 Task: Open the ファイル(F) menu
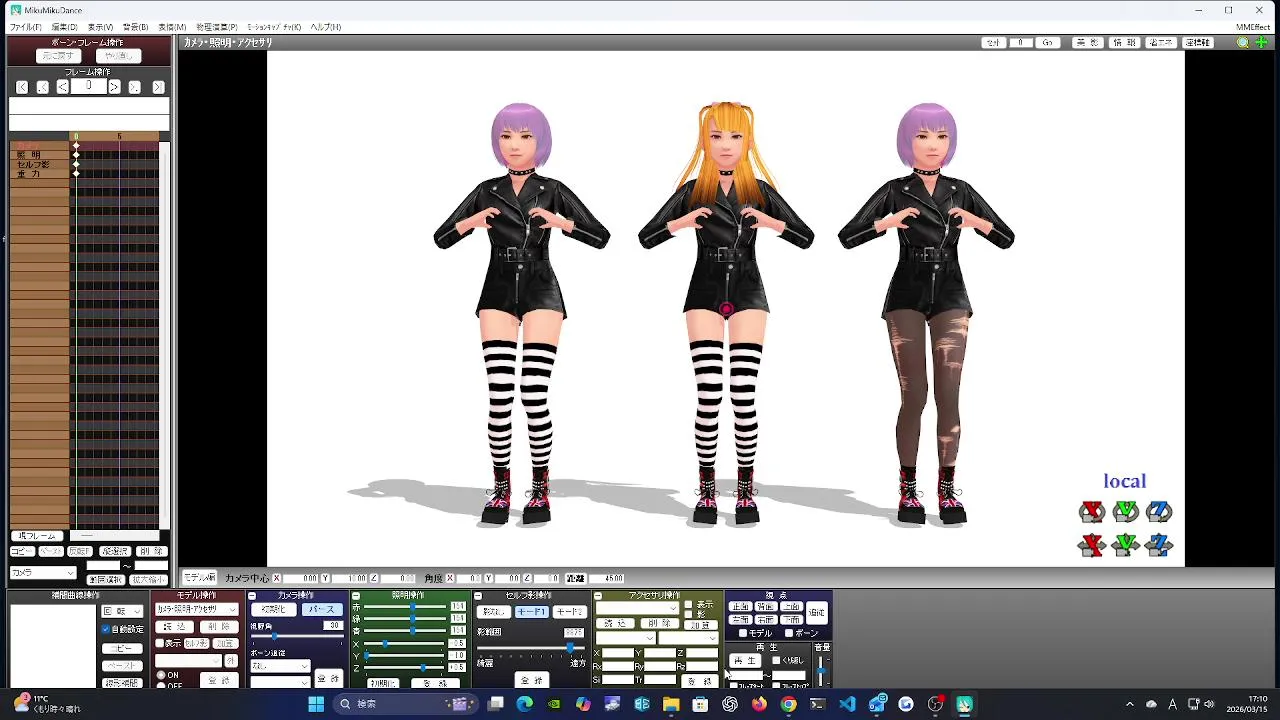pos(25,27)
